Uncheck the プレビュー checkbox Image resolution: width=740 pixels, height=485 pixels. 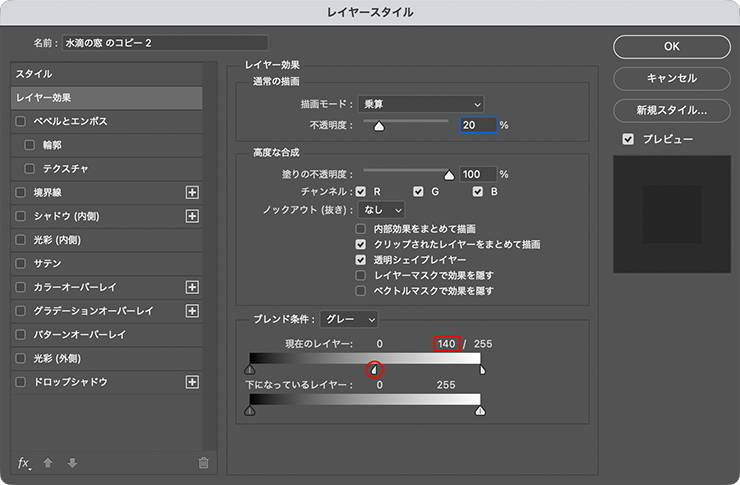628,139
